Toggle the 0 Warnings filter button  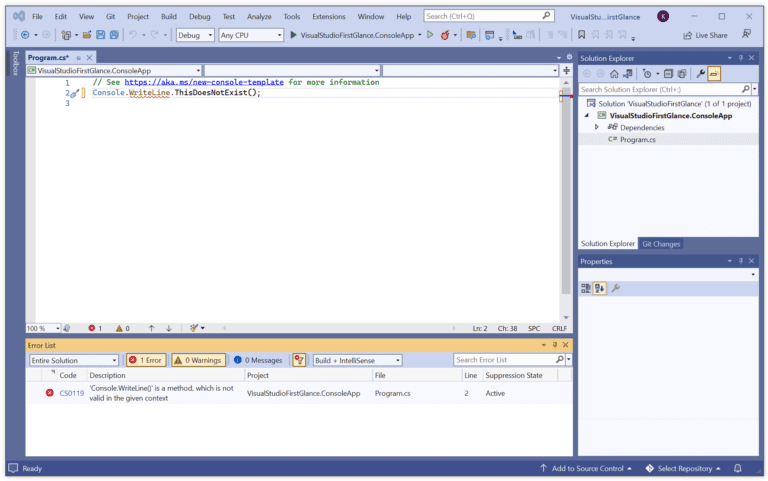tap(198, 361)
